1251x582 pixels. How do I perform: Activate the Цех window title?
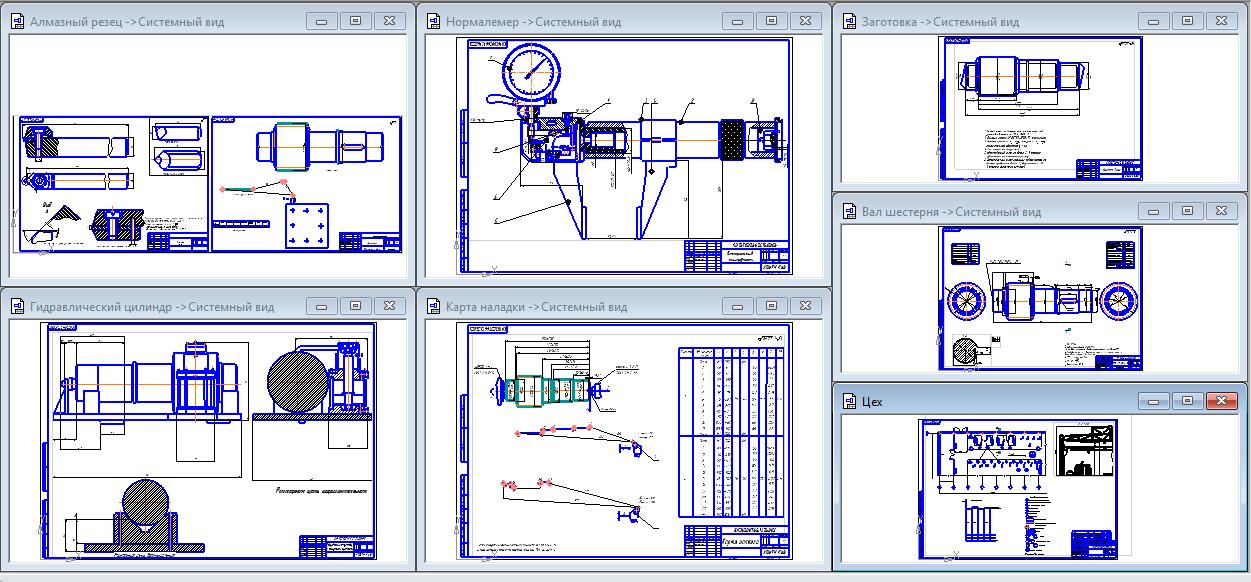(x=872, y=402)
